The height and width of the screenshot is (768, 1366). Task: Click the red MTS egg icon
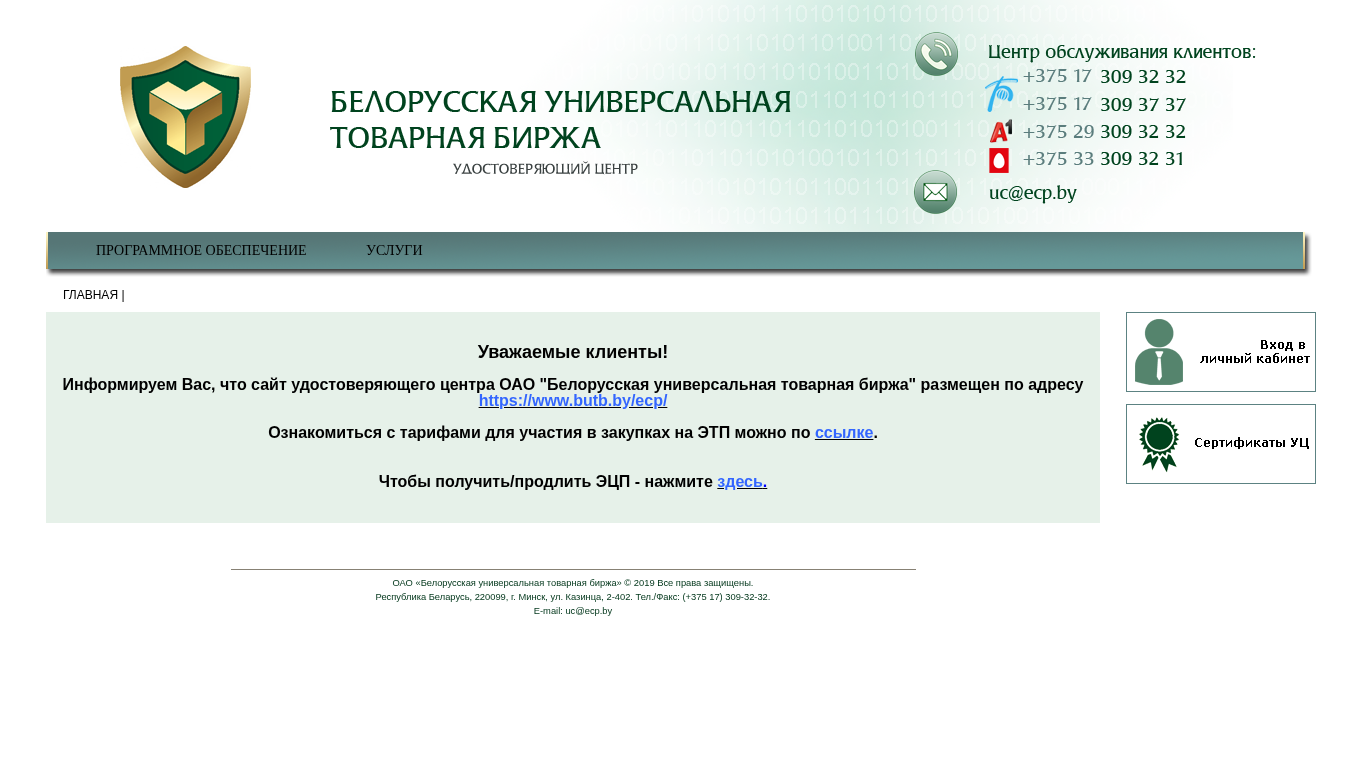click(x=999, y=160)
